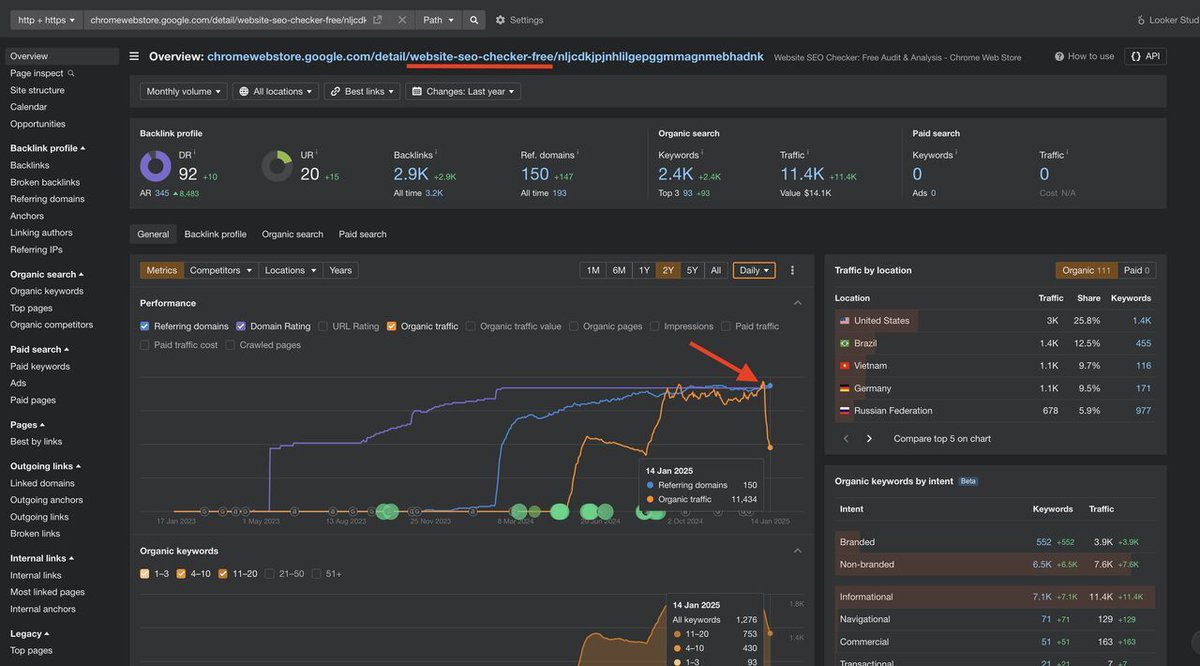Screen dimensions: 1200x666
Task: Open Competitors dropdown in chart
Action: point(221,270)
